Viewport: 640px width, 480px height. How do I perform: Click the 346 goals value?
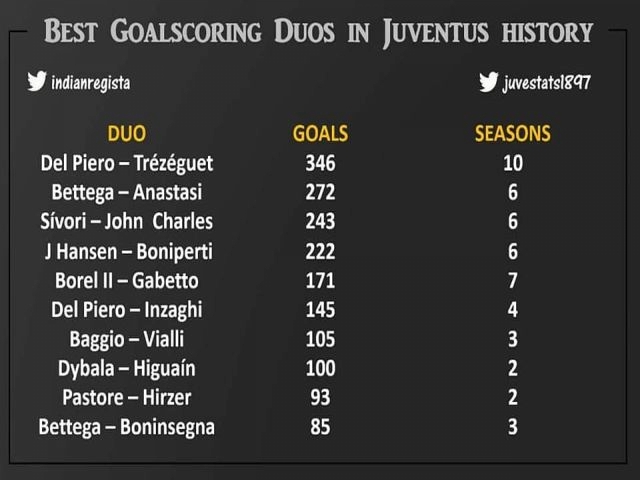pyautogui.click(x=320, y=163)
